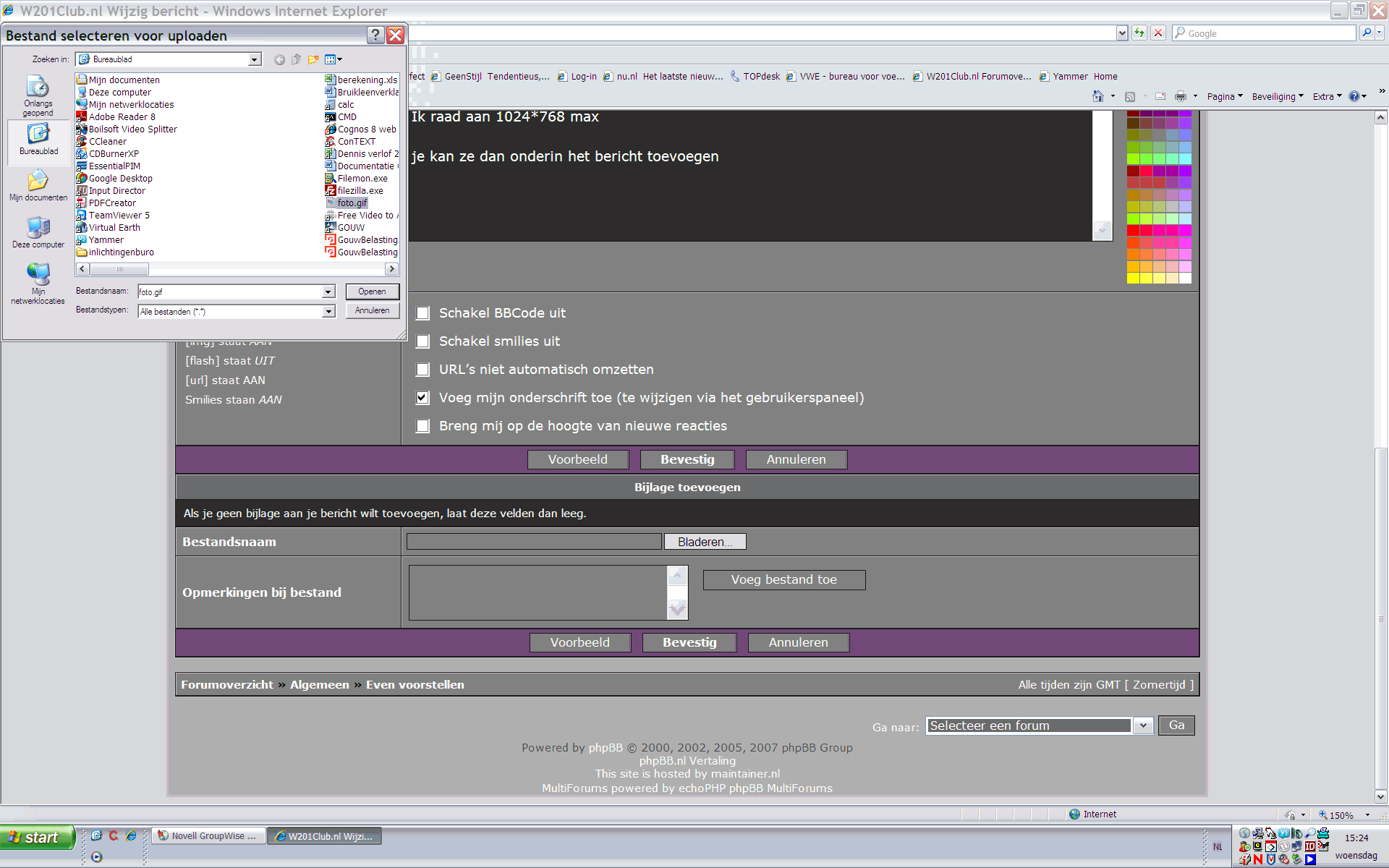Enable Schakel BBCode uit checkbox
The width and height of the screenshot is (1389, 868).
(x=423, y=313)
